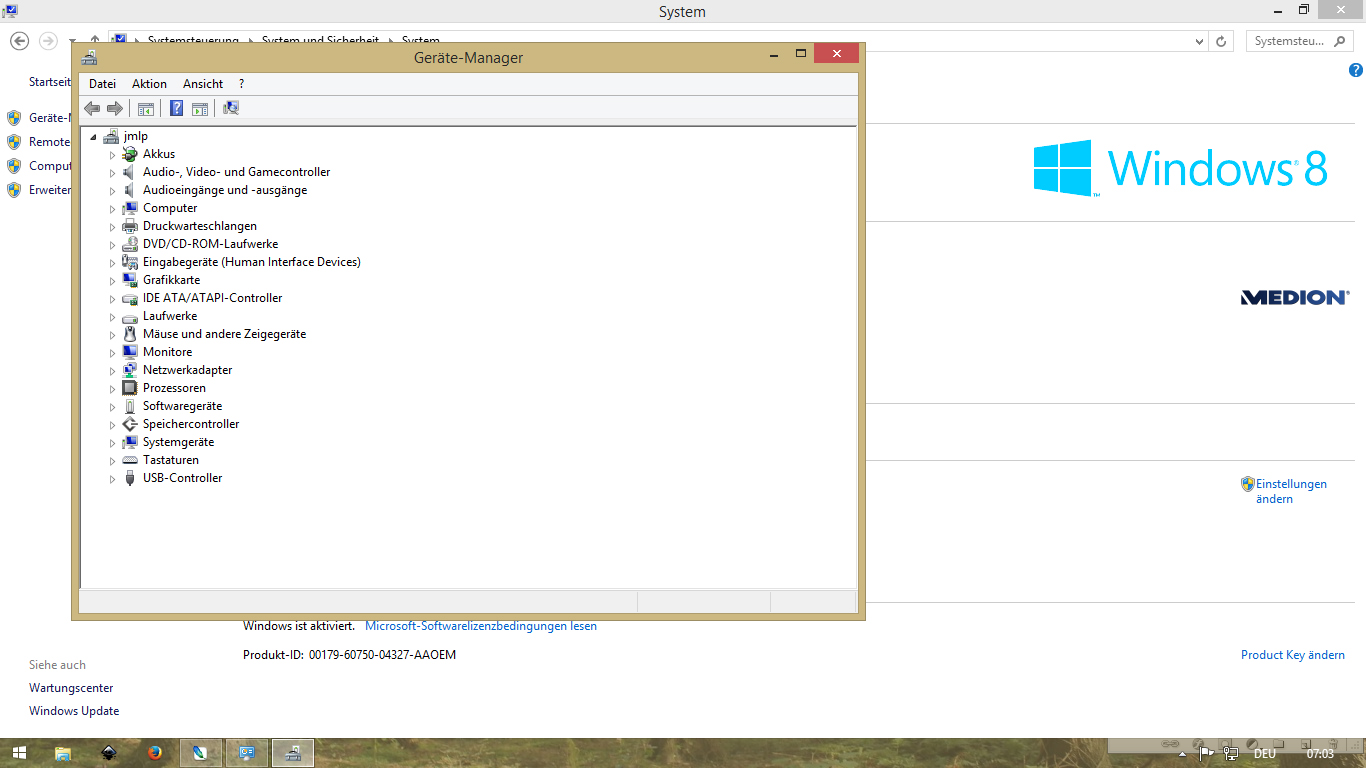Open the Aktion menu

(149, 84)
